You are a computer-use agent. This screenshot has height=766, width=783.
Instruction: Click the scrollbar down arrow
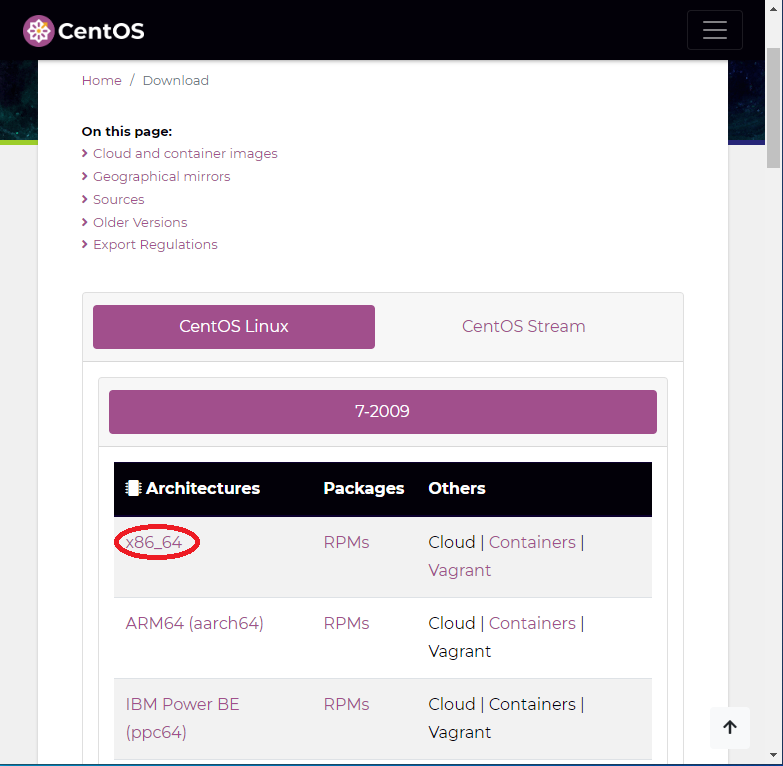[x=774, y=756]
